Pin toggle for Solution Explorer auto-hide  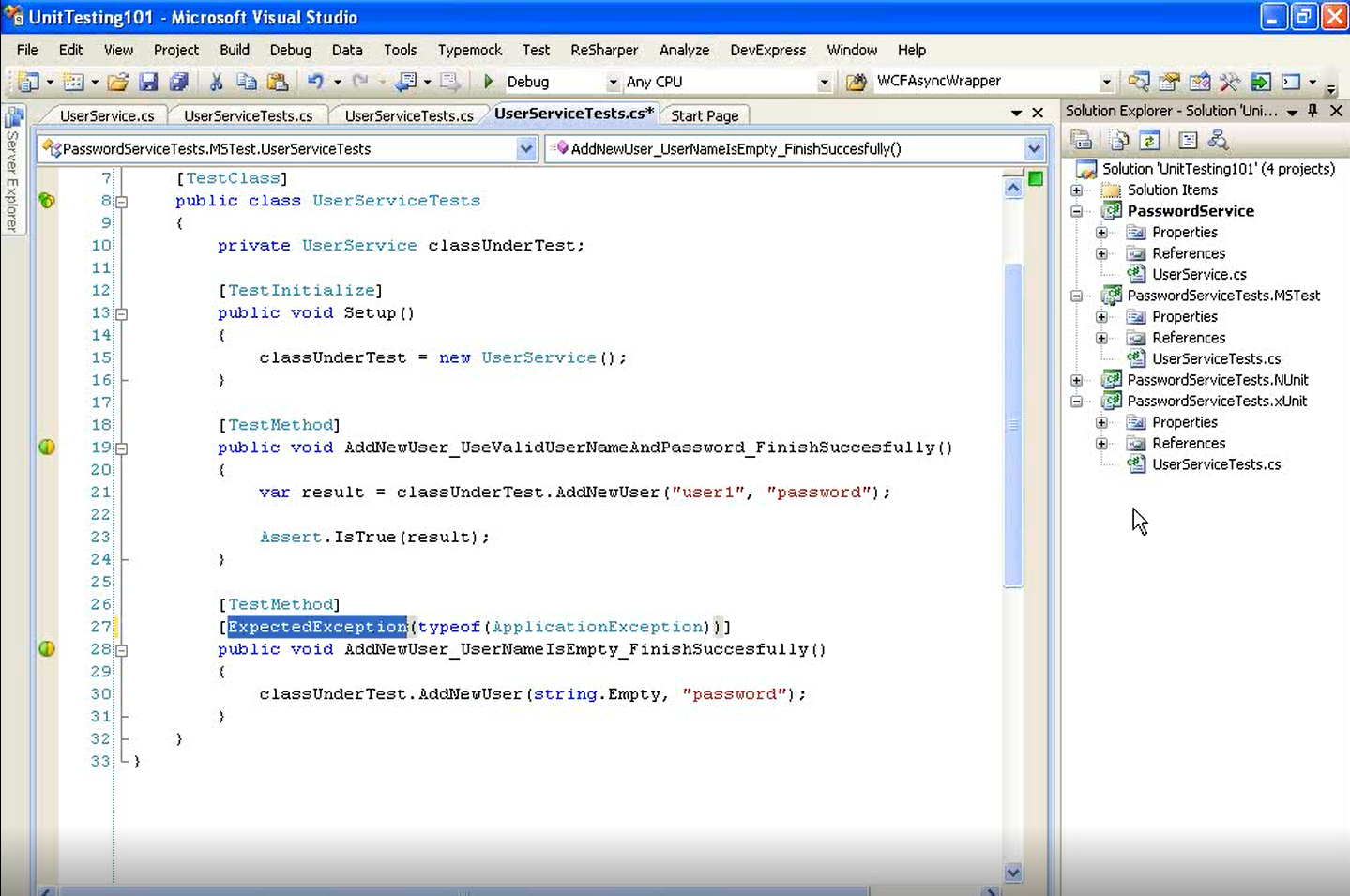tap(1312, 111)
